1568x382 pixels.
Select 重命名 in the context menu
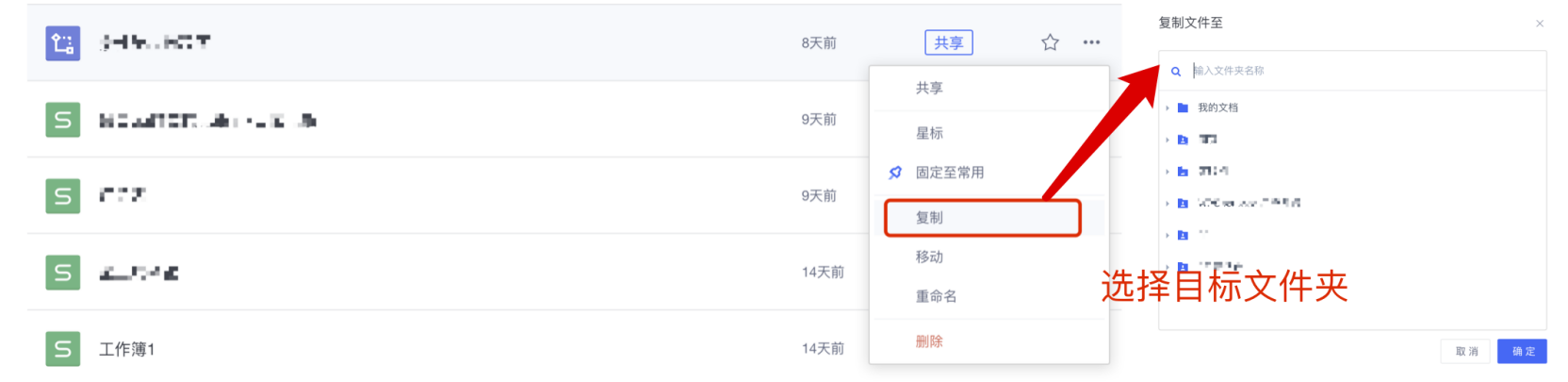pyautogui.click(x=936, y=296)
